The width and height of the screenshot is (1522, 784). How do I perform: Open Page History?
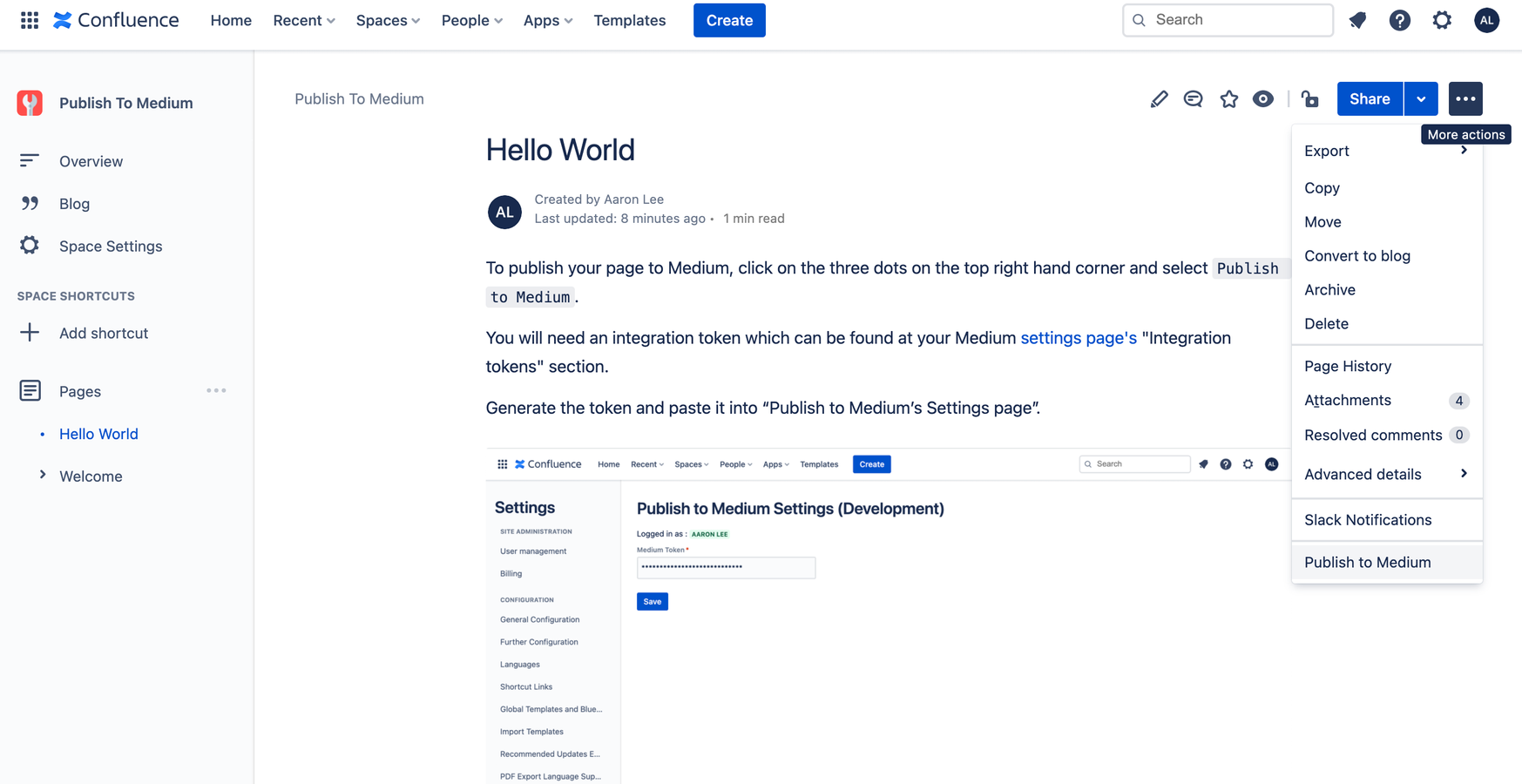coord(1387,367)
